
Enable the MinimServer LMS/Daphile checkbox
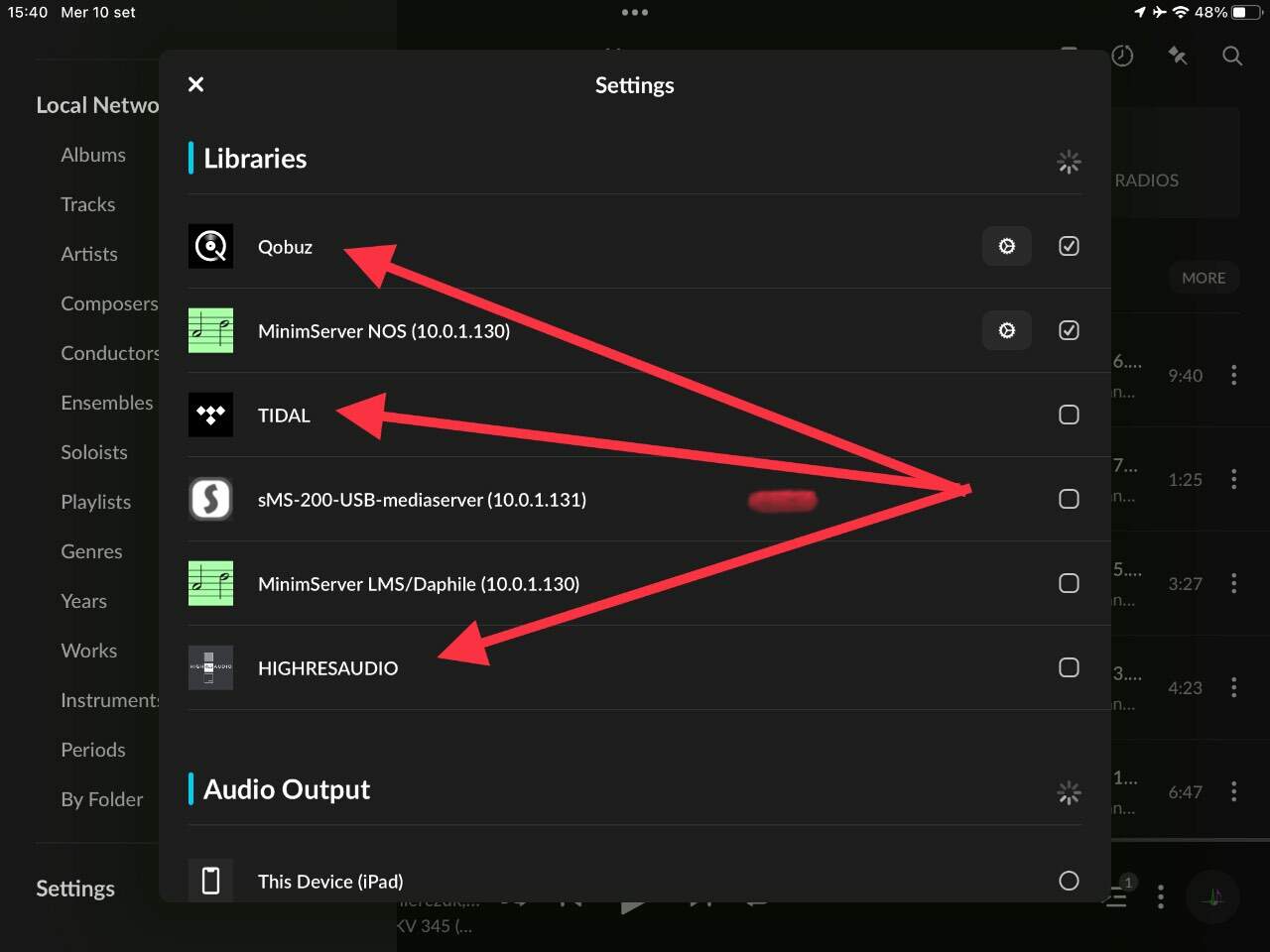pos(1069,583)
